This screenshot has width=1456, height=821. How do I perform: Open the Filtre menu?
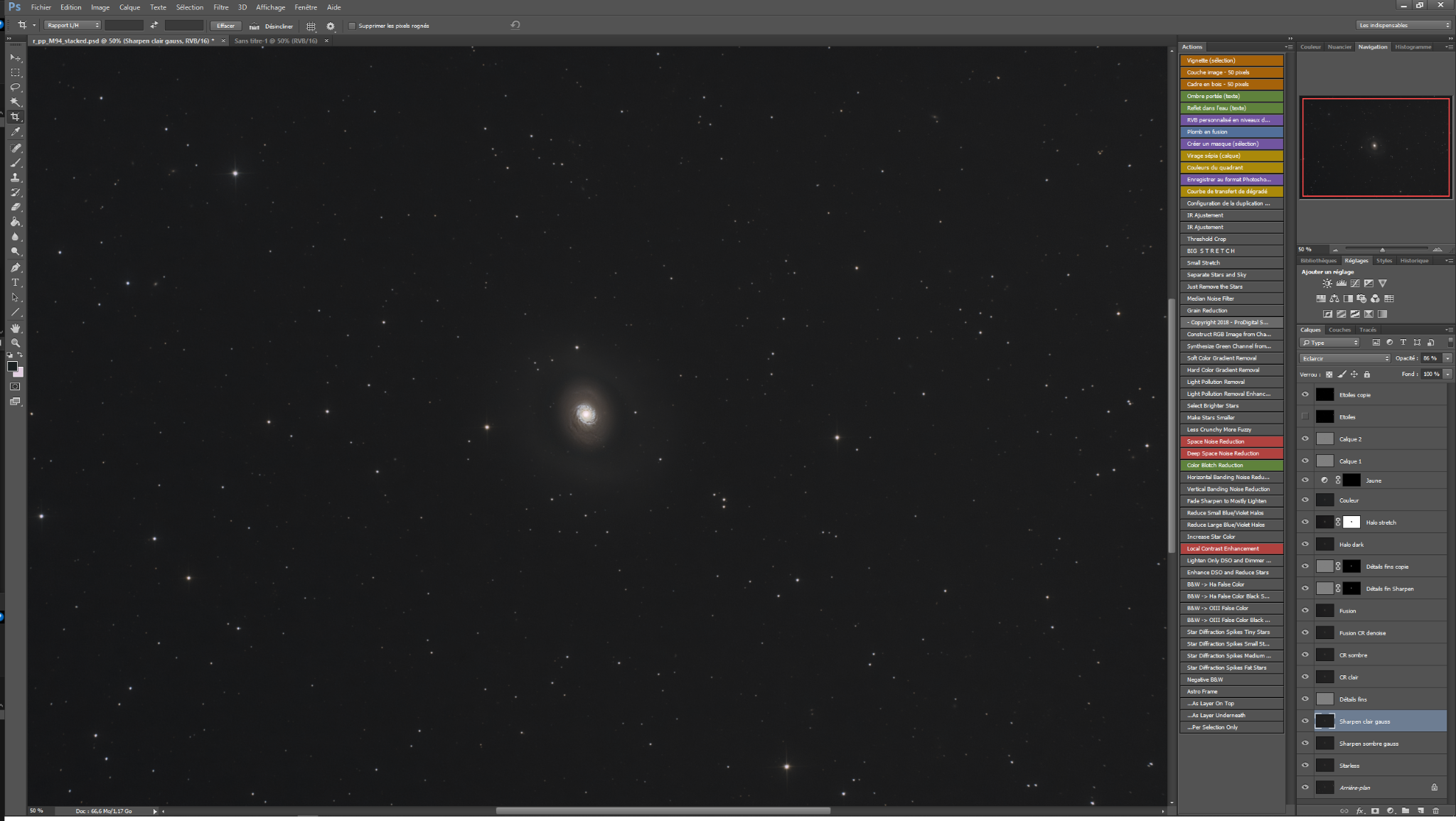[221, 7]
